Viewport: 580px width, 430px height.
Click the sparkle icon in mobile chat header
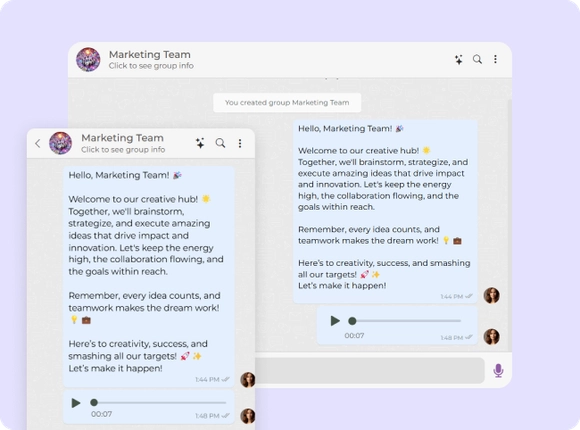tap(200, 143)
